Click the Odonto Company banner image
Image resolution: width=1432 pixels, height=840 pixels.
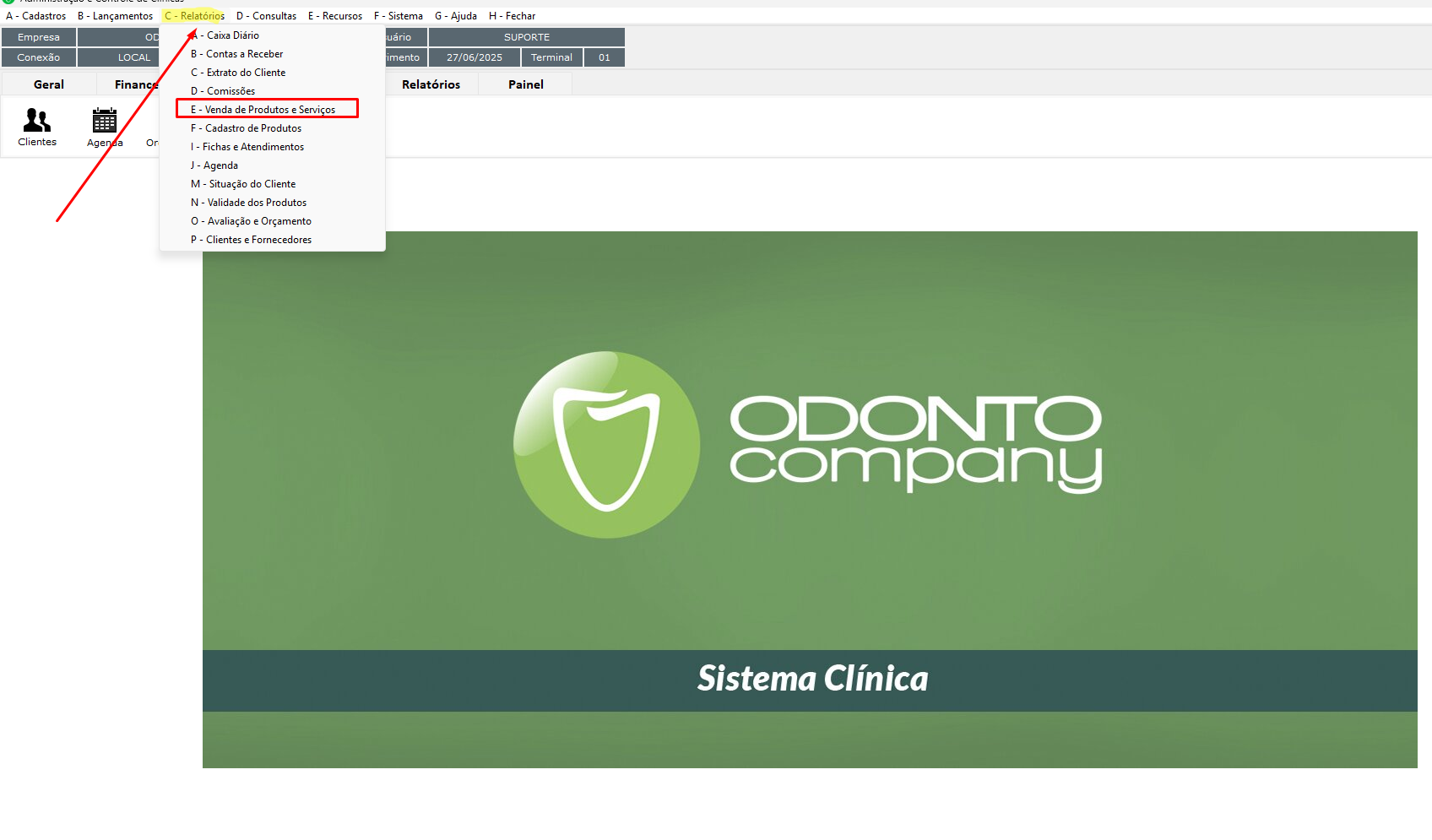810,500
